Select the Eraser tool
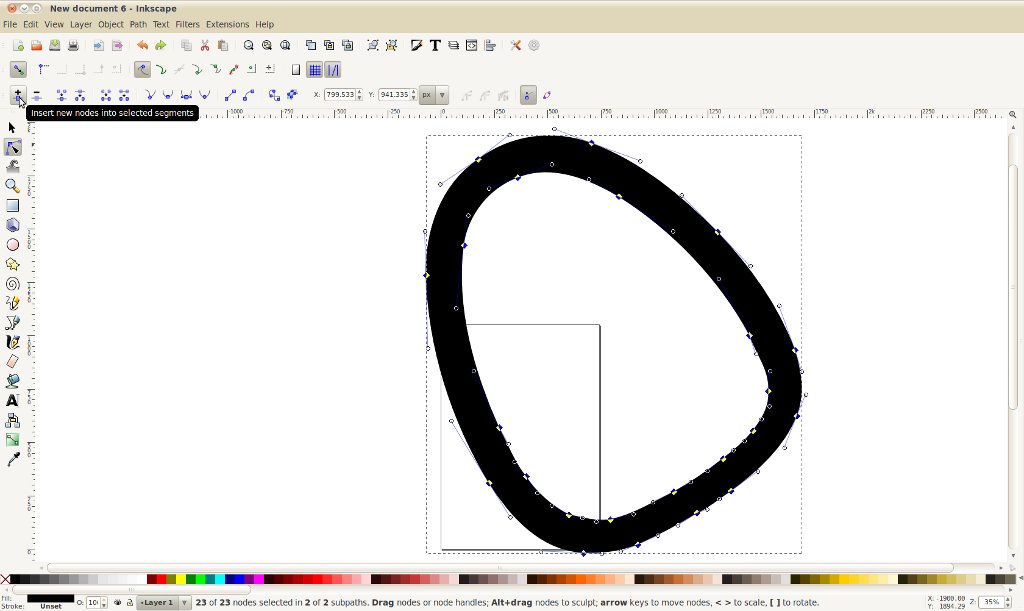 click(x=12, y=362)
